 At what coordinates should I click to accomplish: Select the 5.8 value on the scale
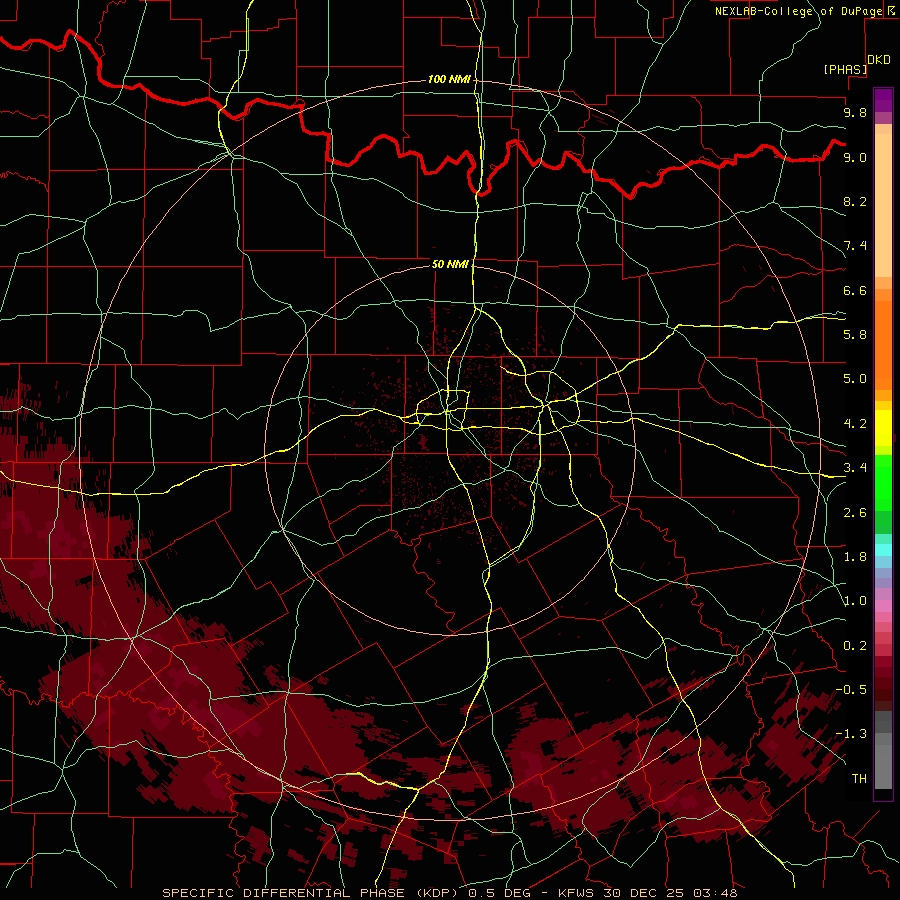[x=855, y=334]
